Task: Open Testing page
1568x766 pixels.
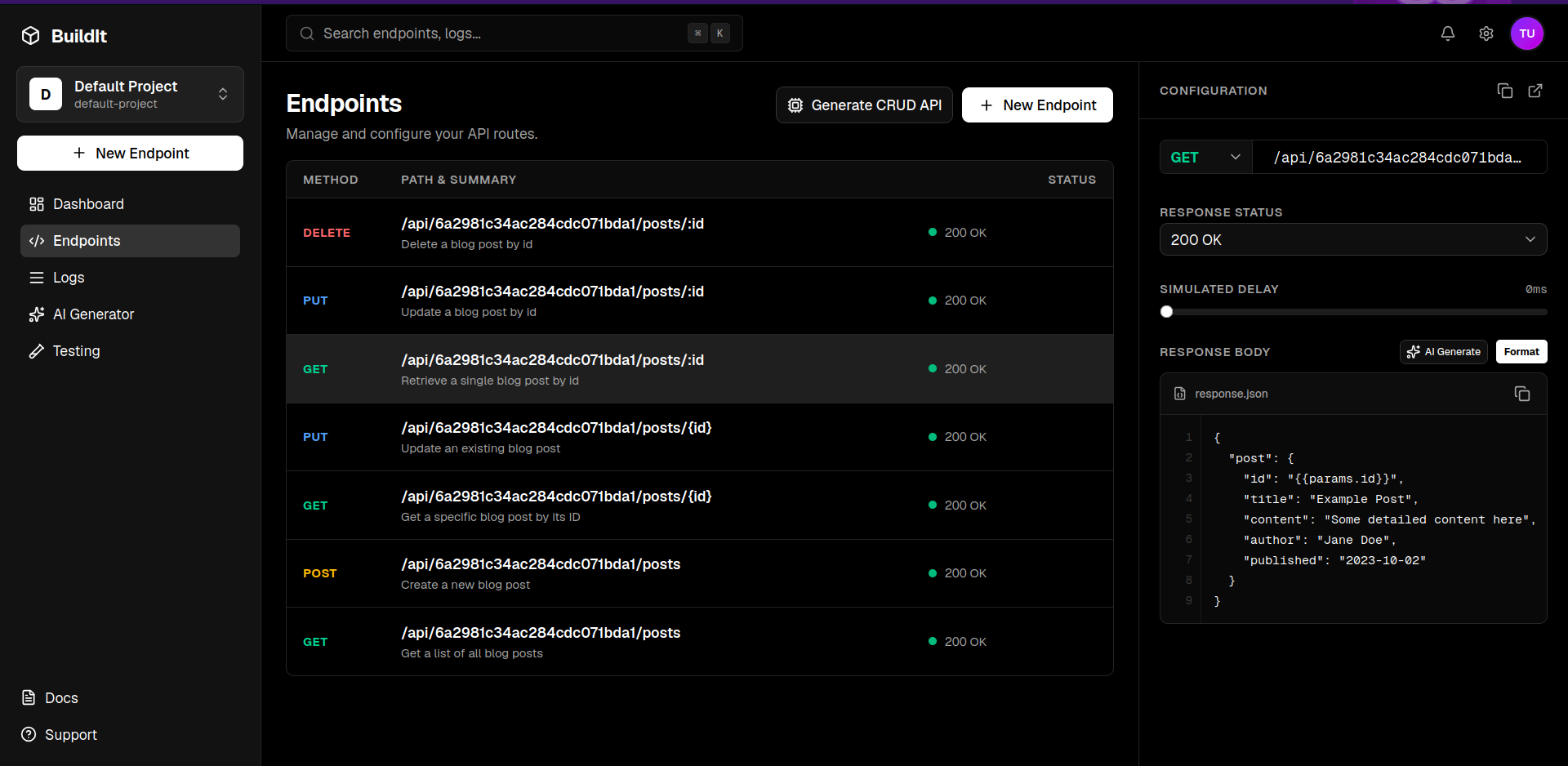Action: coord(130,351)
